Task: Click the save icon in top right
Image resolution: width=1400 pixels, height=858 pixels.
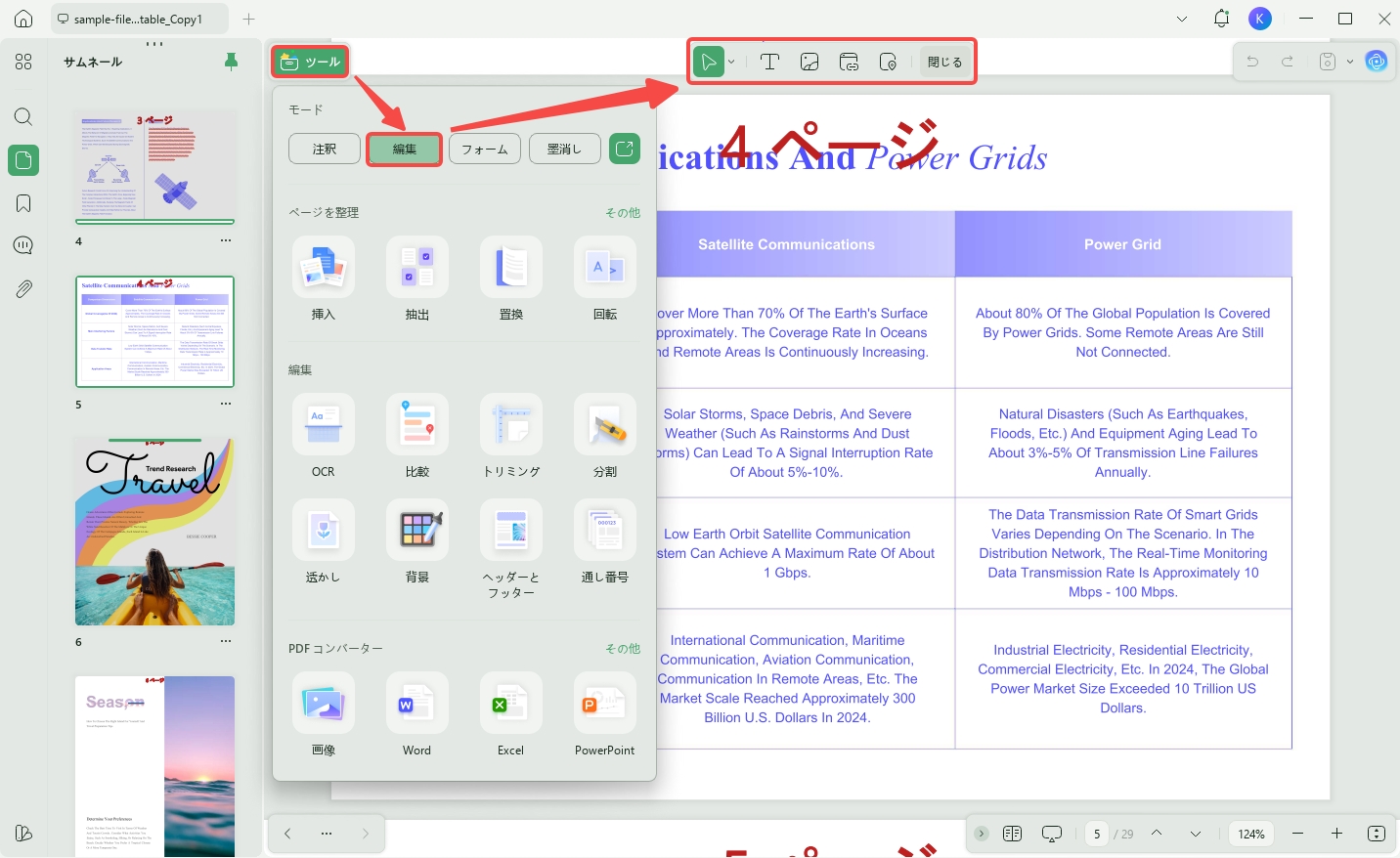Action: pyautogui.click(x=1328, y=62)
